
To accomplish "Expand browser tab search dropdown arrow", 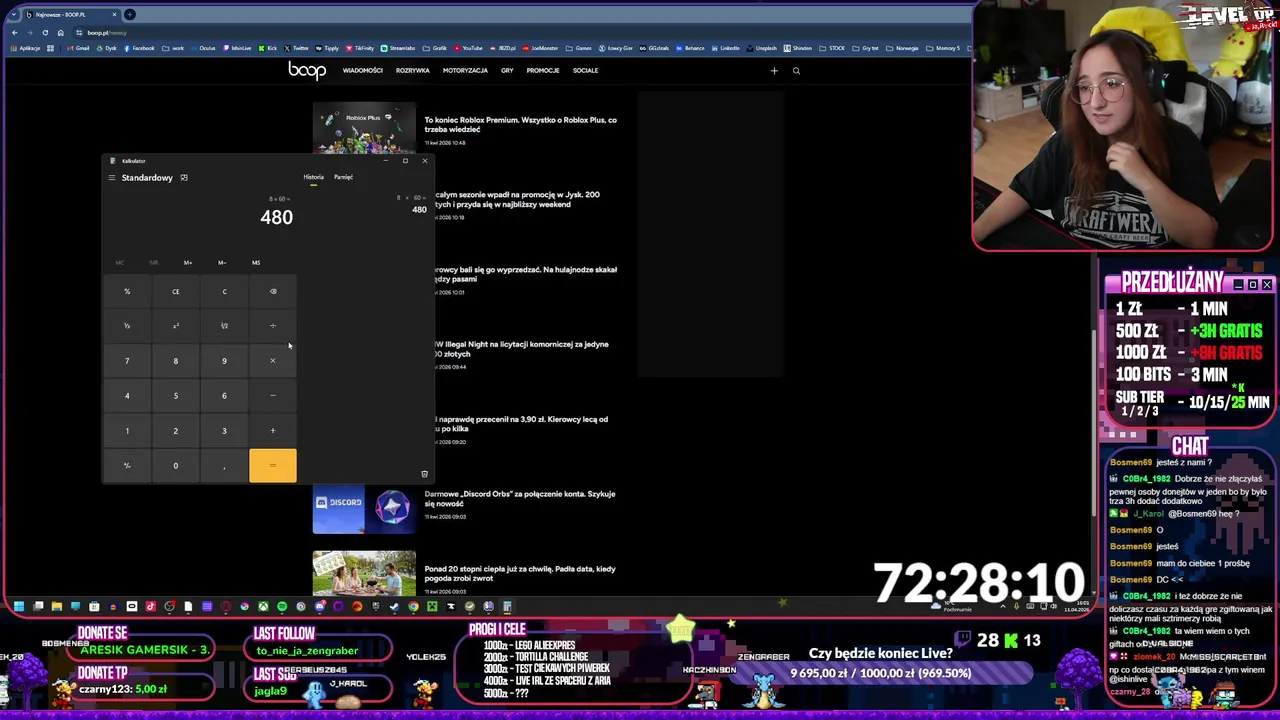I will (14, 15).
